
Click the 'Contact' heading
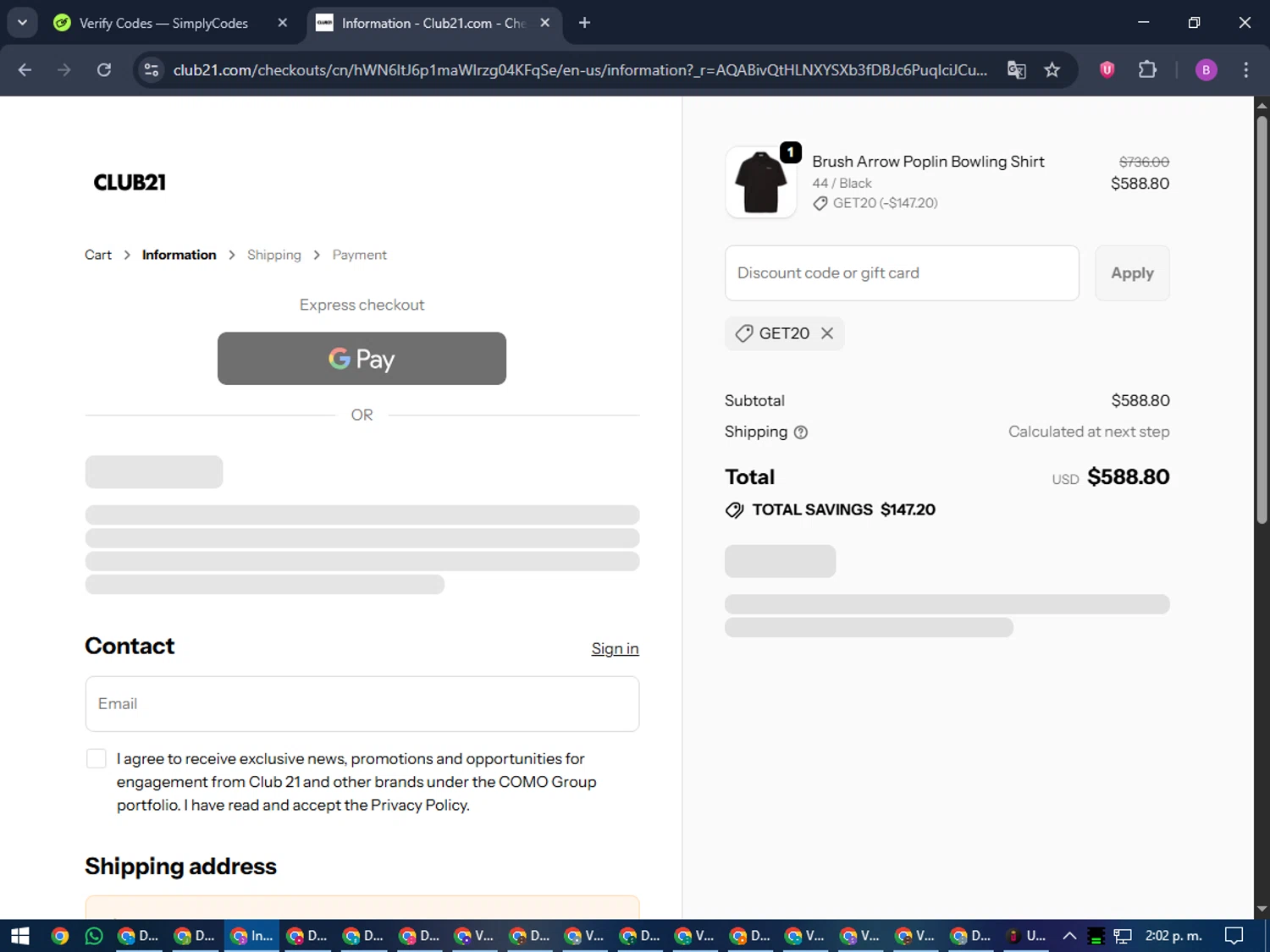(130, 647)
